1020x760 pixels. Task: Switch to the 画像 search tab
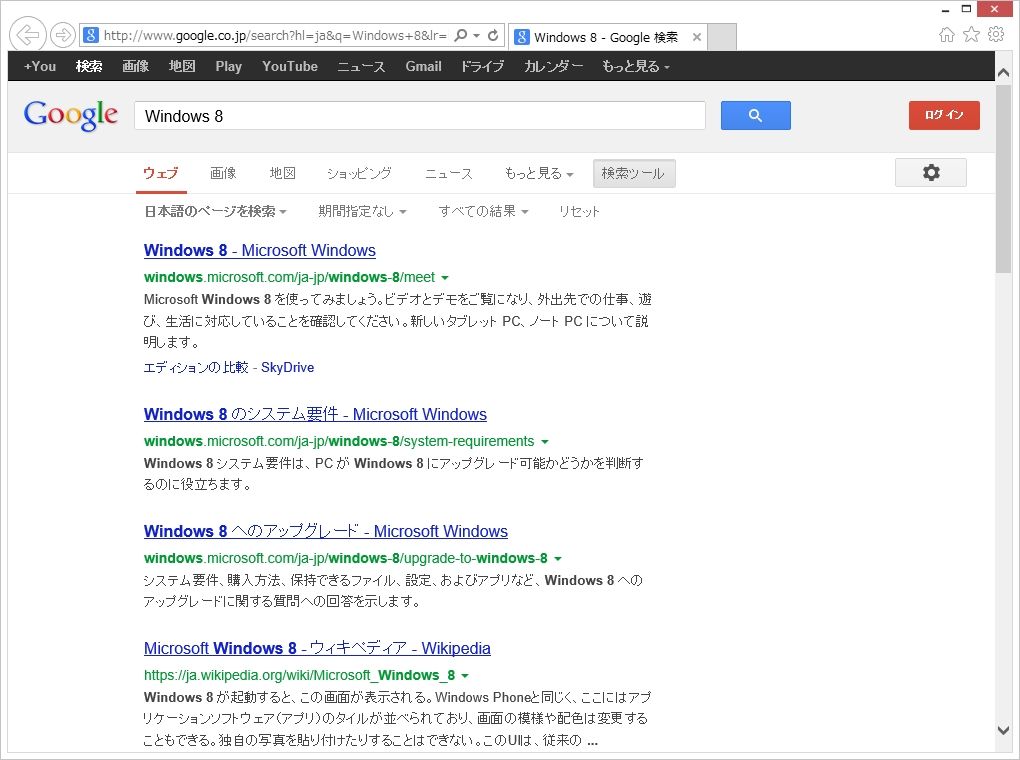click(223, 173)
